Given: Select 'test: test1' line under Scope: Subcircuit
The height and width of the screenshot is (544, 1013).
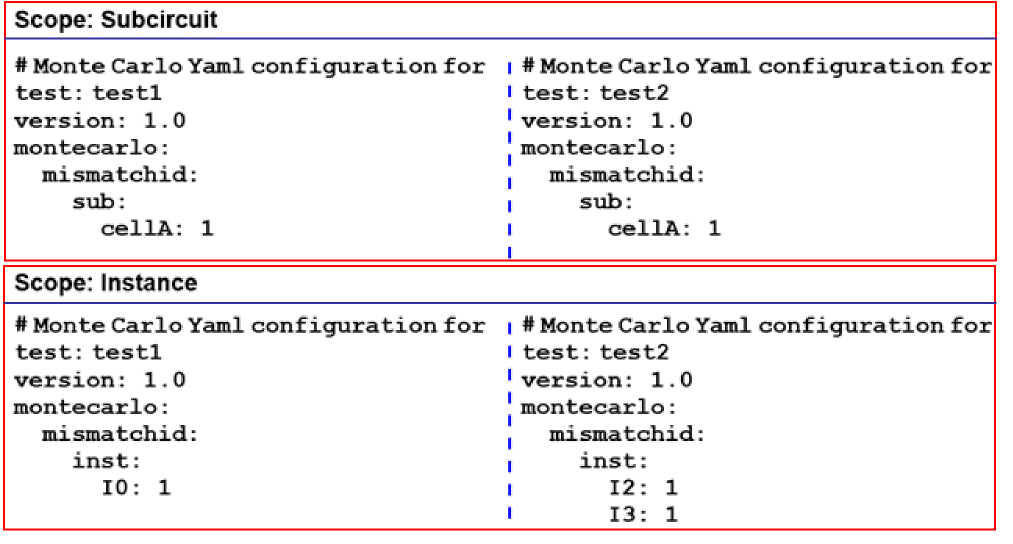Looking at the screenshot, I should click(x=88, y=94).
